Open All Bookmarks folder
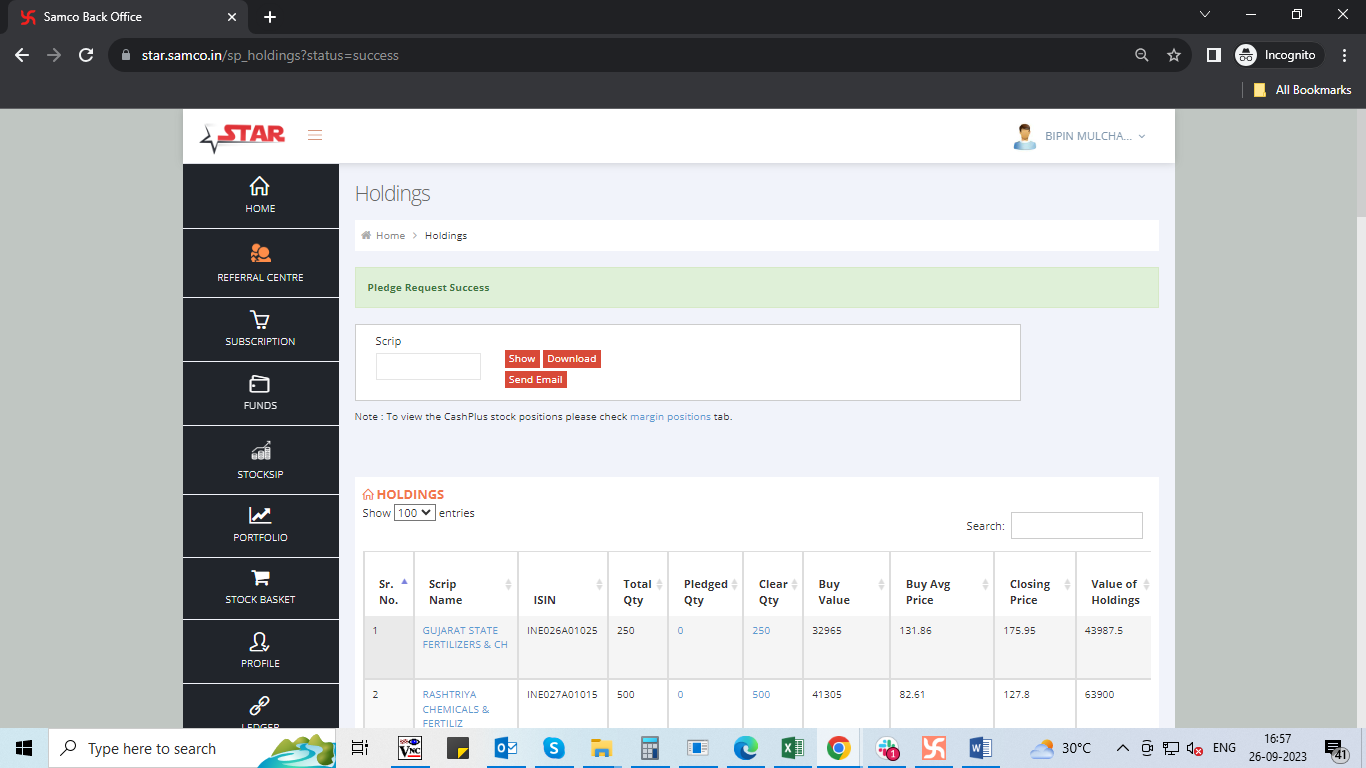Image resolution: width=1366 pixels, height=768 pixels. (x=1302, y=90)
